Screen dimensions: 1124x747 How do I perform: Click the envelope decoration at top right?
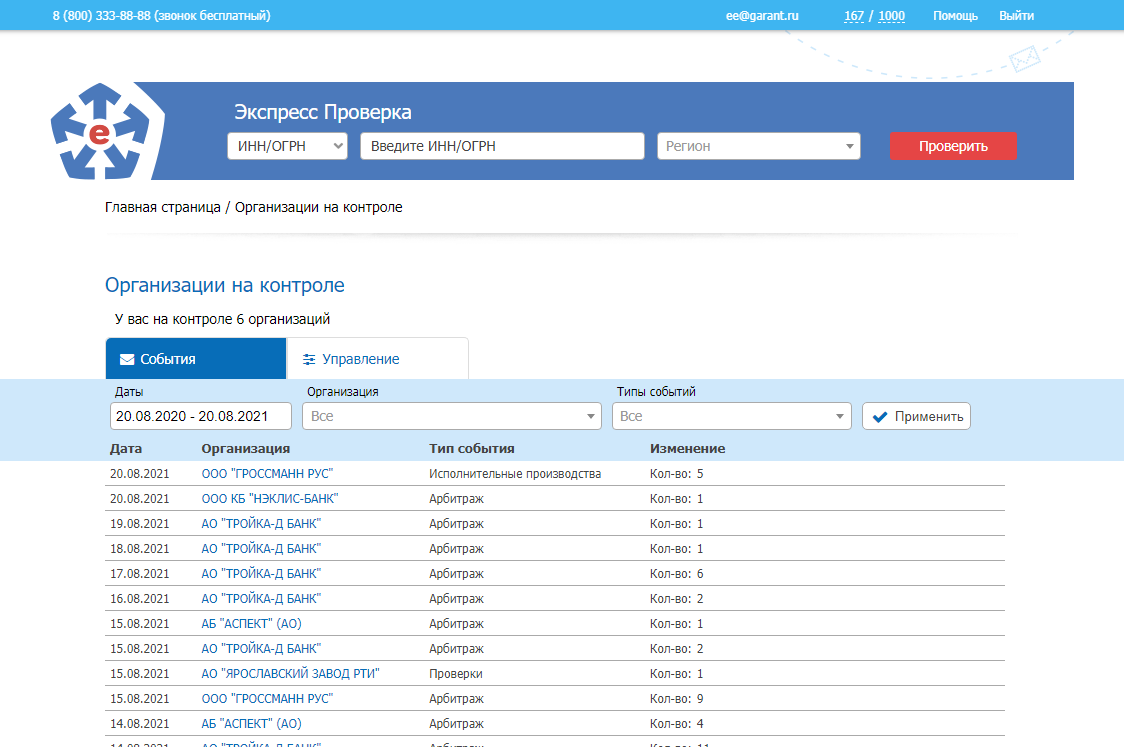pyautogui.click(x=1024, y=60)
